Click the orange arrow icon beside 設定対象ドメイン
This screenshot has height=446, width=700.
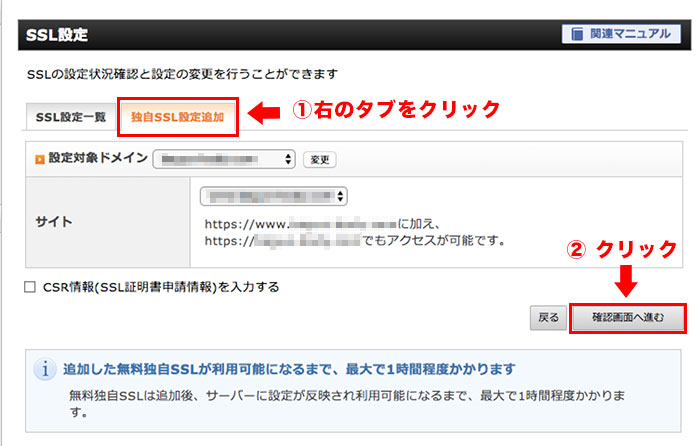coord(40,159)
